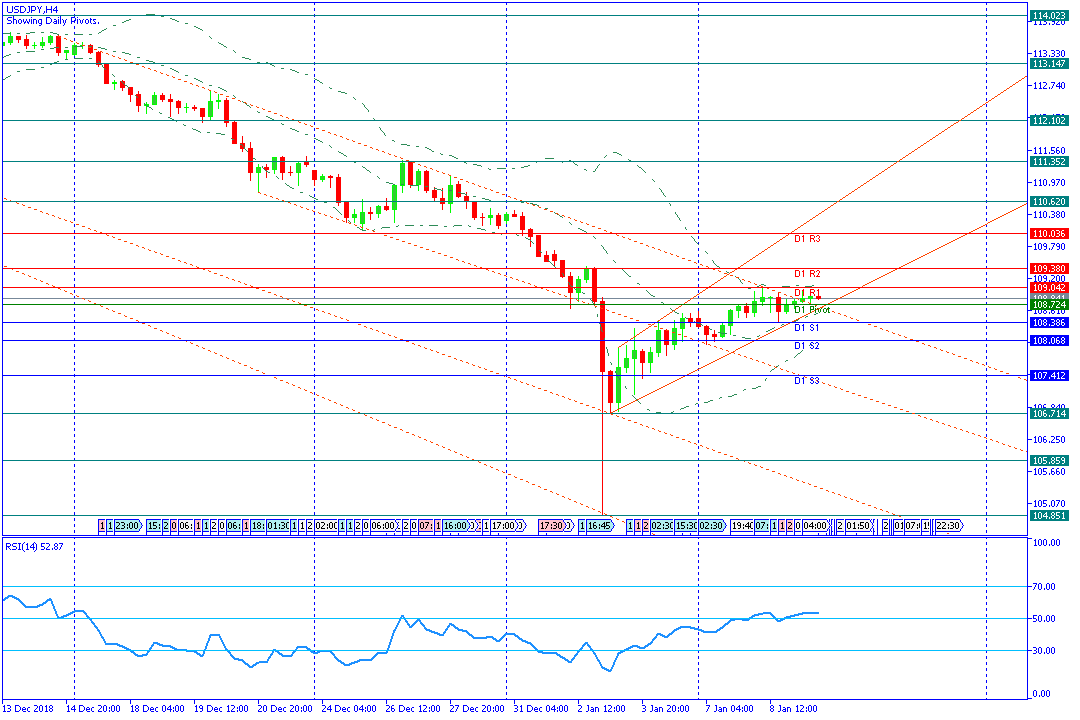Screen dimensions: 1080x720
Task: Select the 114.023 price level tag
Action: pos(1048,15)
